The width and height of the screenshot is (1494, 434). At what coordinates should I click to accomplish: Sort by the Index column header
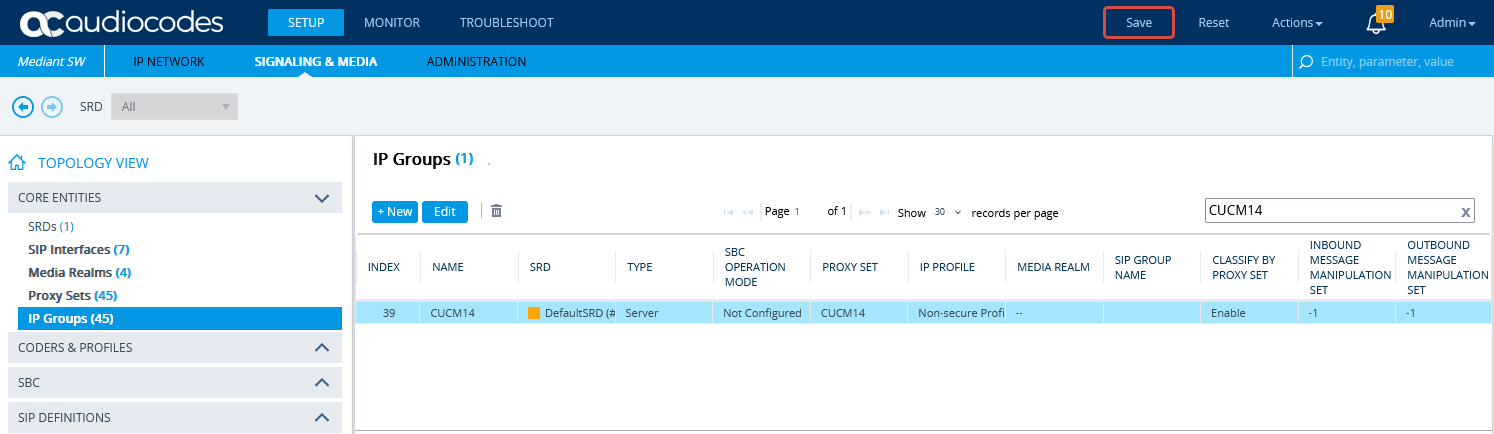tap(384, 268)
